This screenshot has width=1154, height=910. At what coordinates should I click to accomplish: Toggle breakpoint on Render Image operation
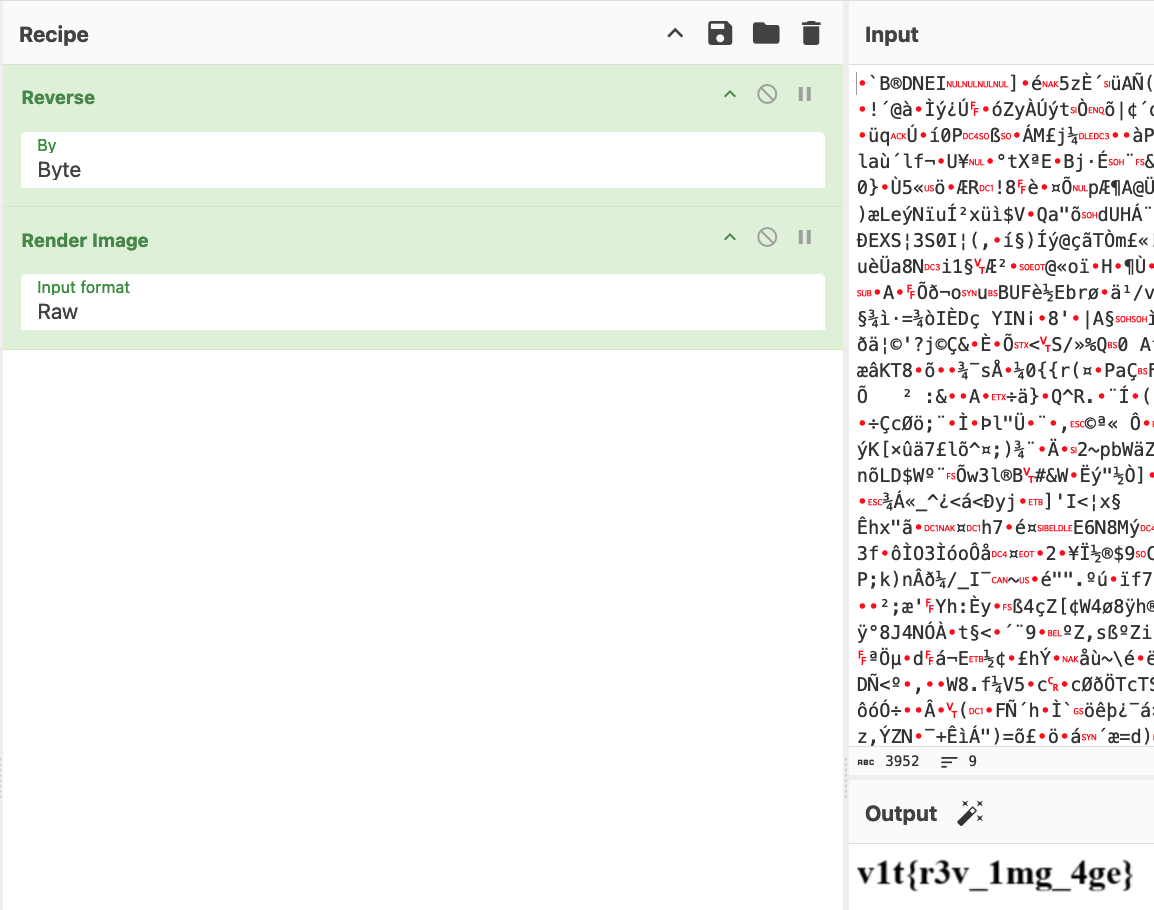(804, 238)
